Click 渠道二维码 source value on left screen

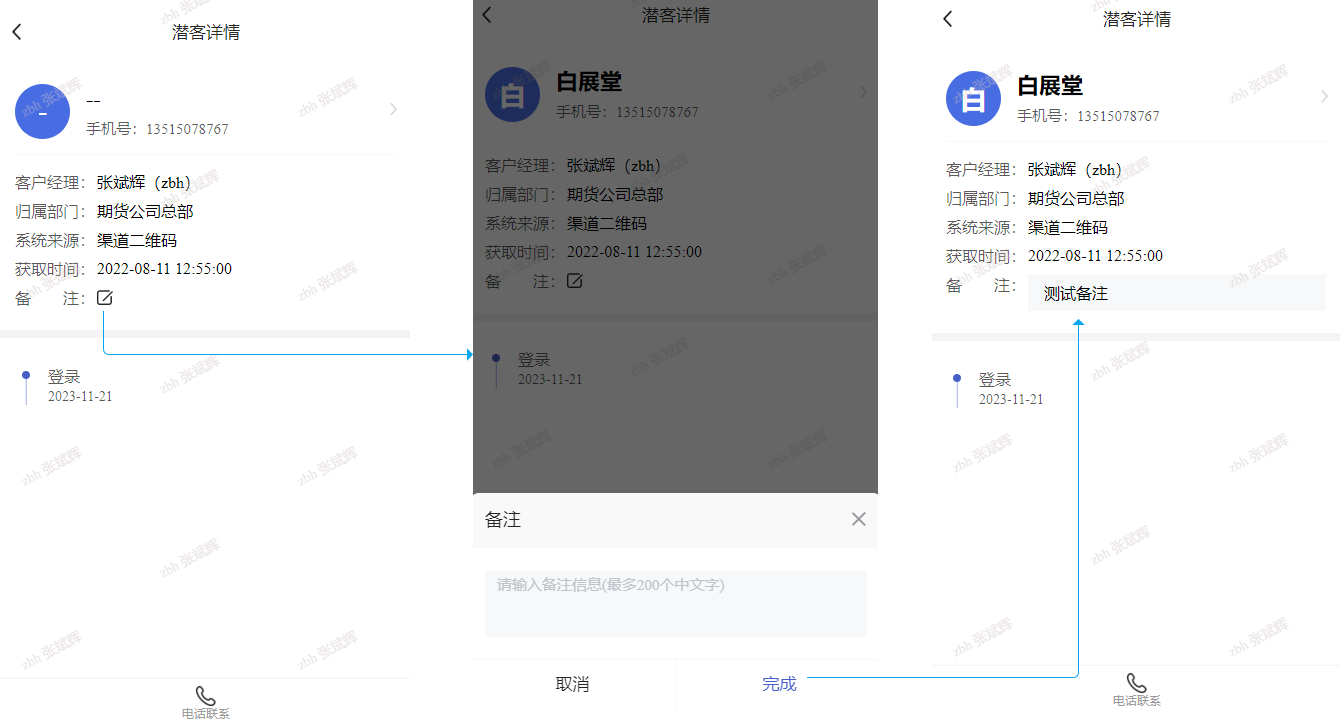click(x=137, y=240)
